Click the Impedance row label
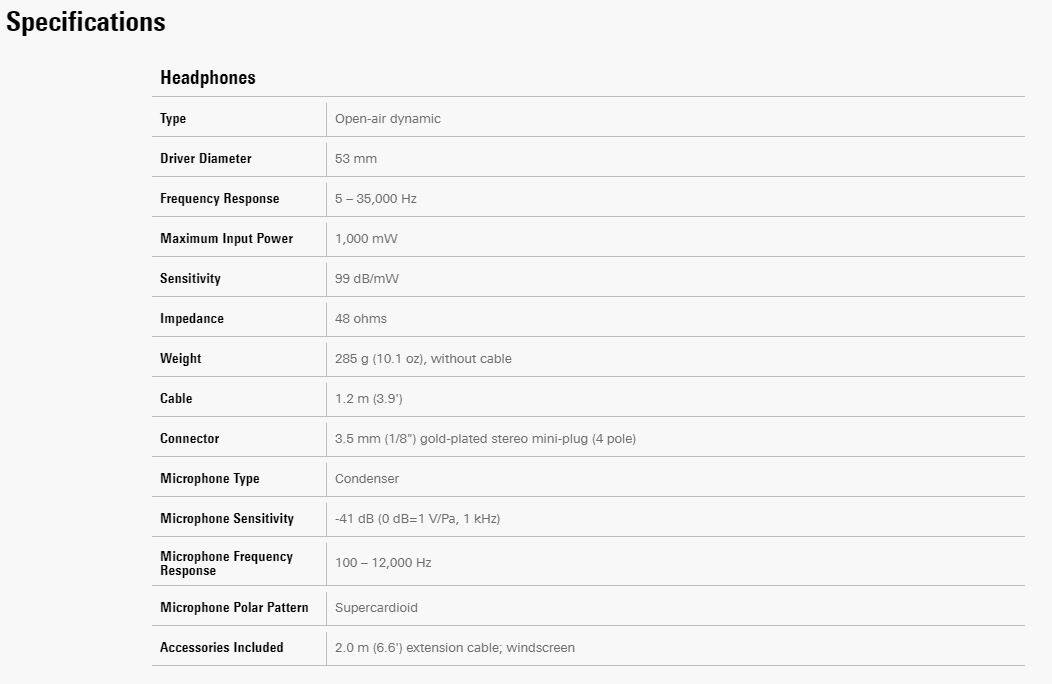 (192, 319)
